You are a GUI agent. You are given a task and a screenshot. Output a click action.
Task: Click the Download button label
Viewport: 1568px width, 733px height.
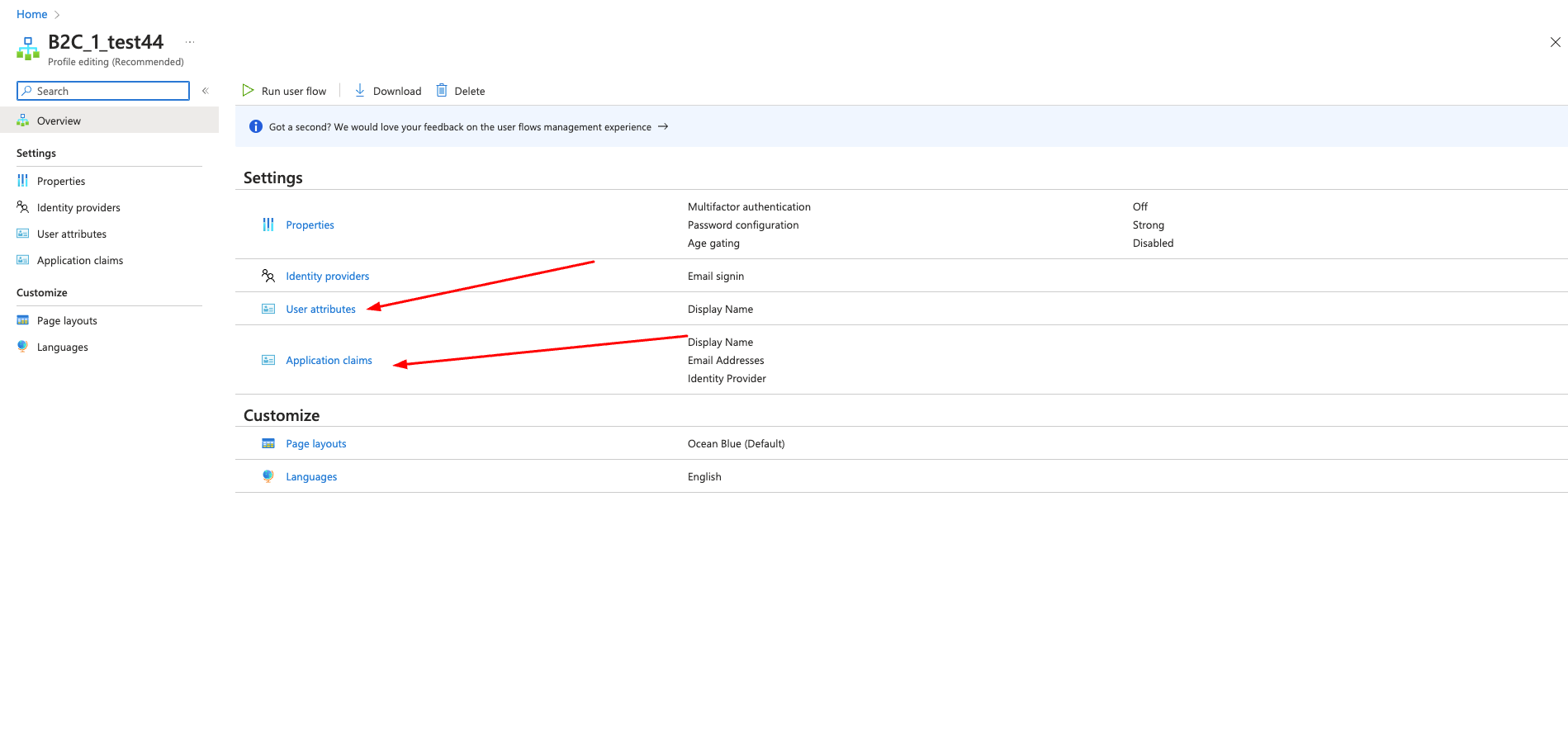point(397,91)
